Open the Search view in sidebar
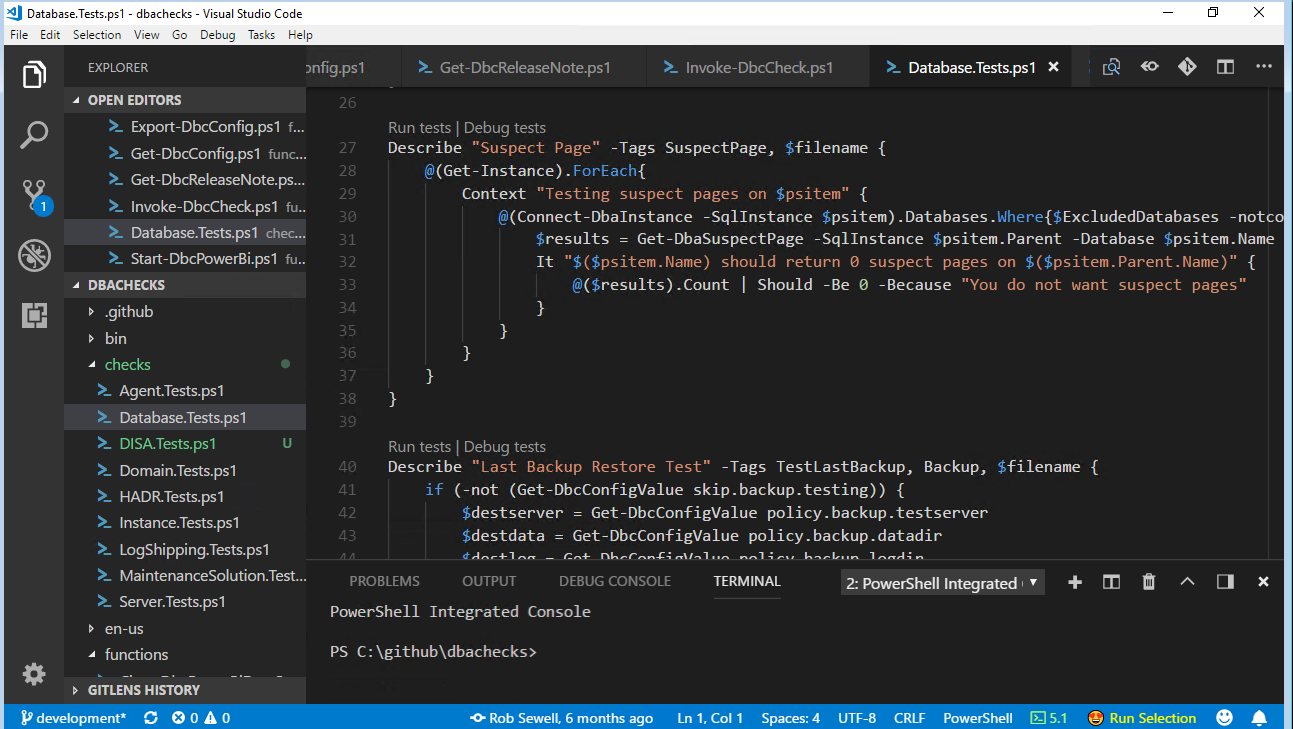Viewport: 1293px width, 729px height. [x=34, y=134]
